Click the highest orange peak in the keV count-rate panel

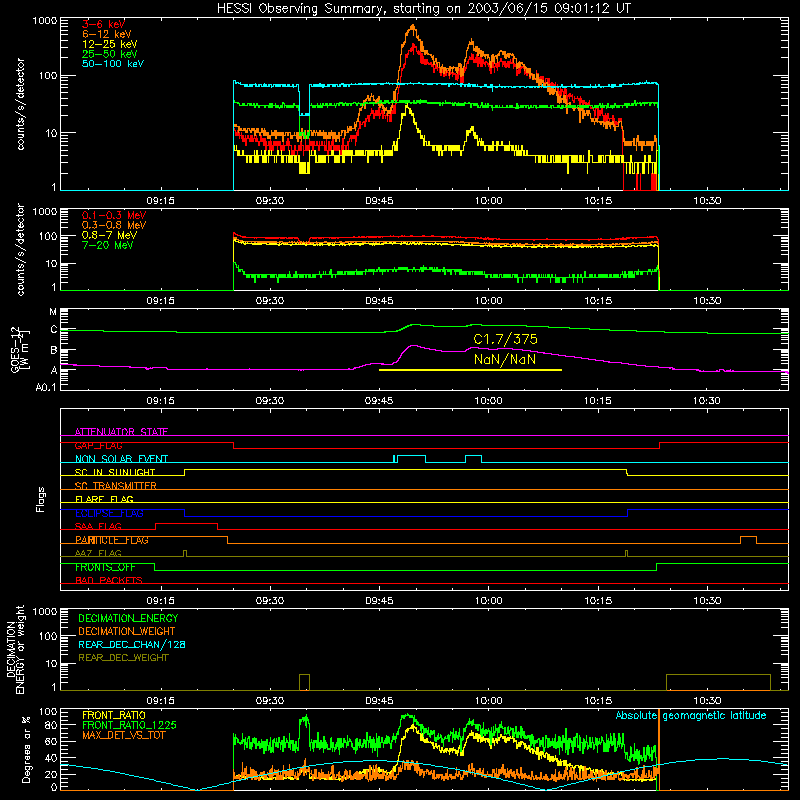tap(412, 27)
